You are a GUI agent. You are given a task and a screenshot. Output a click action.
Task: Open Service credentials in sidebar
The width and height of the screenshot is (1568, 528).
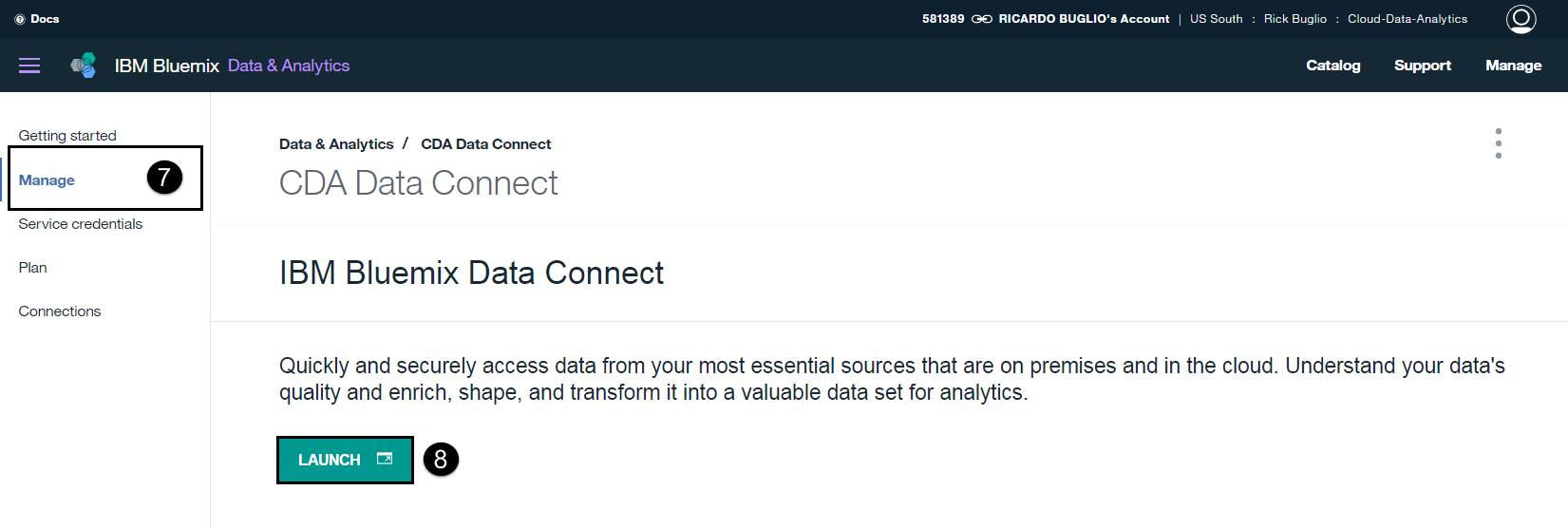tap(81, 224)
